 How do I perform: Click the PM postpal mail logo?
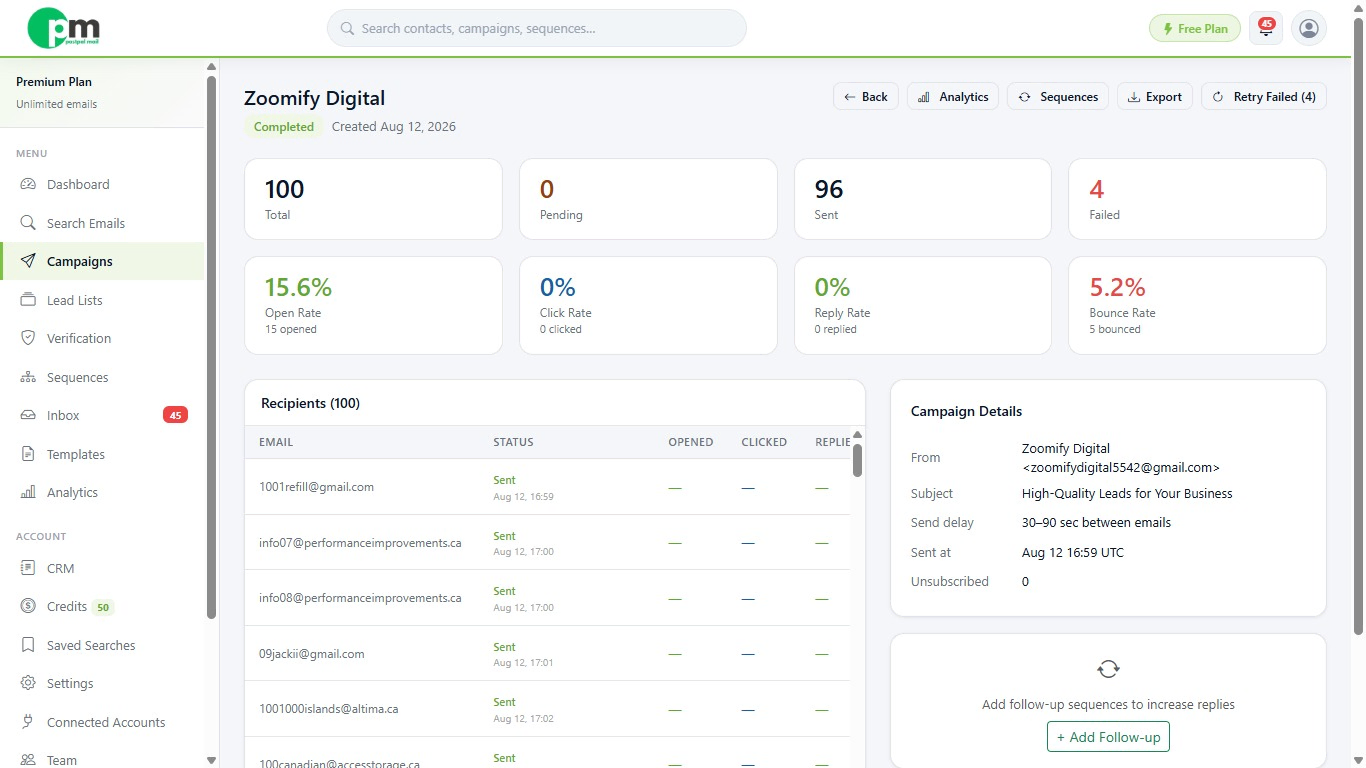(x=63, y=28)
